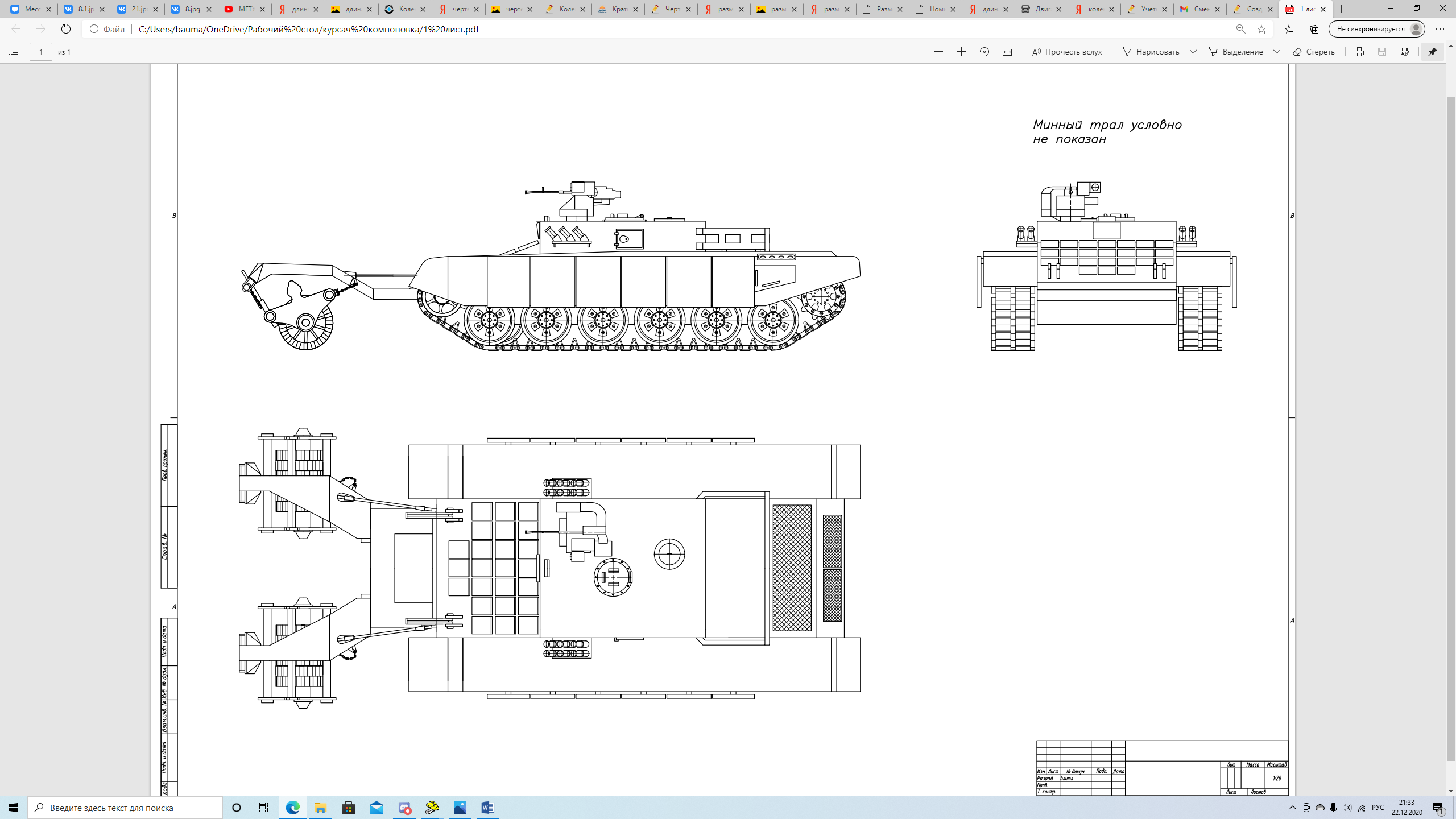Rotate the PDF page
1456x819 pixels.
coord(985,52)
